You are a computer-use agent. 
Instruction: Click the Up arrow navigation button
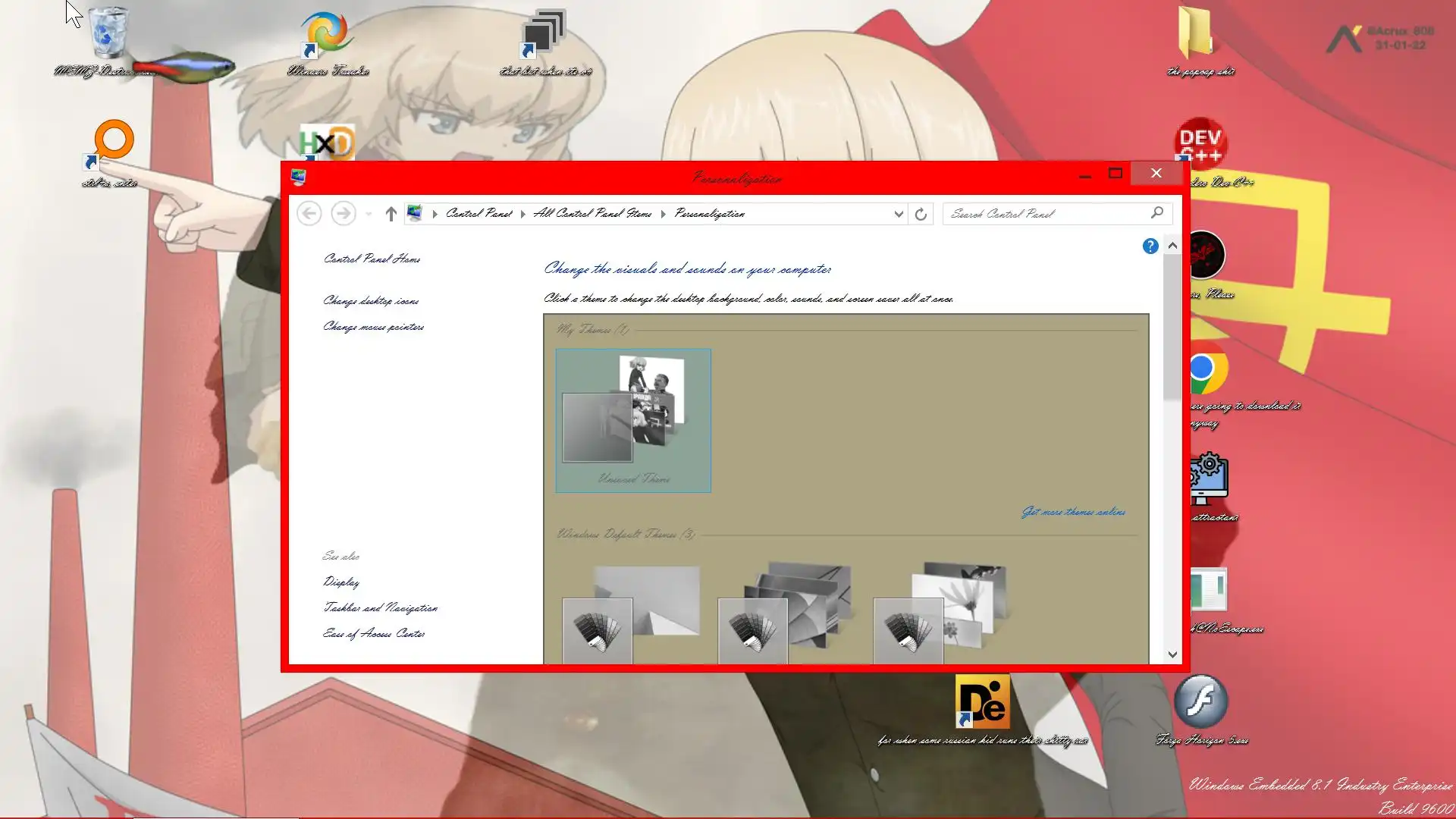(x=391, y=214)
